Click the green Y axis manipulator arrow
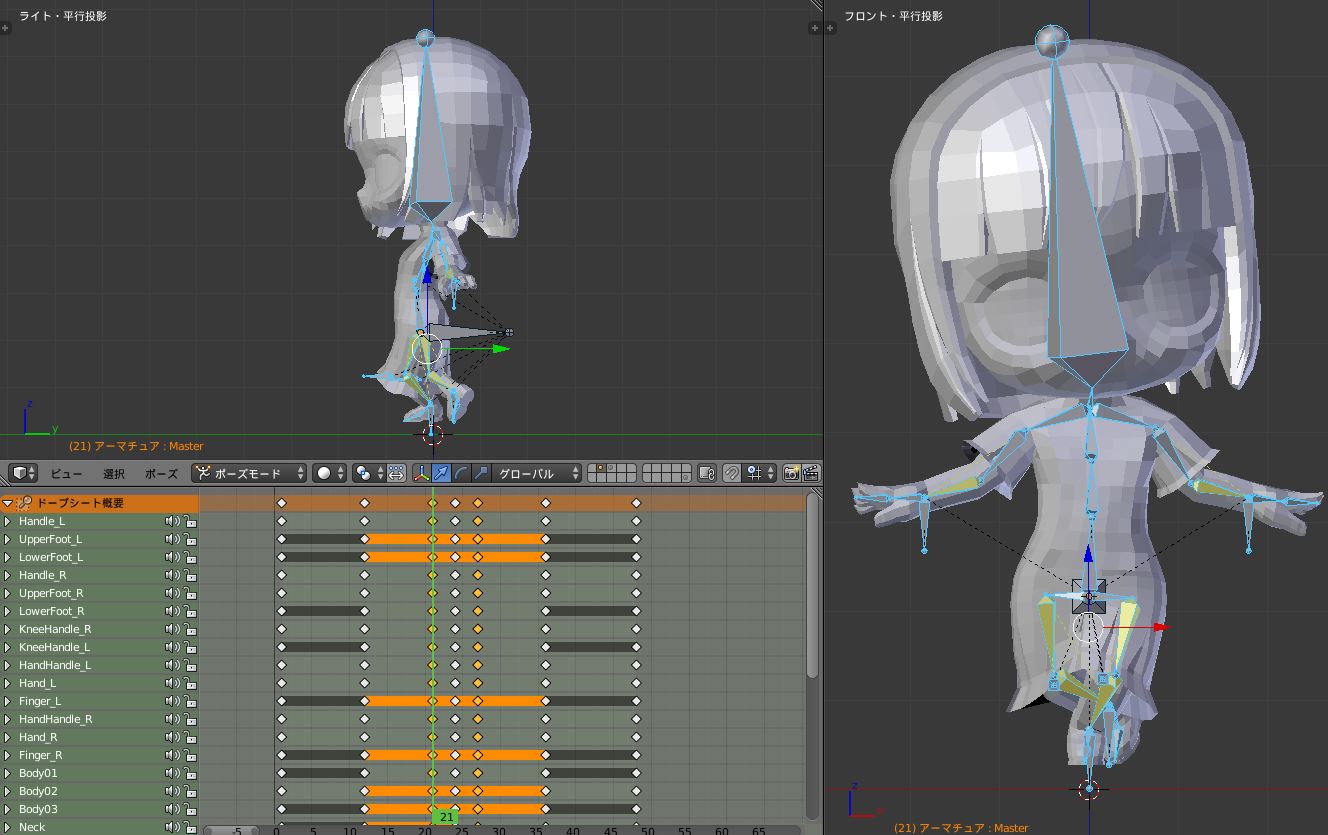This screenshot has height=835, width=1328. tap(500, 348)
